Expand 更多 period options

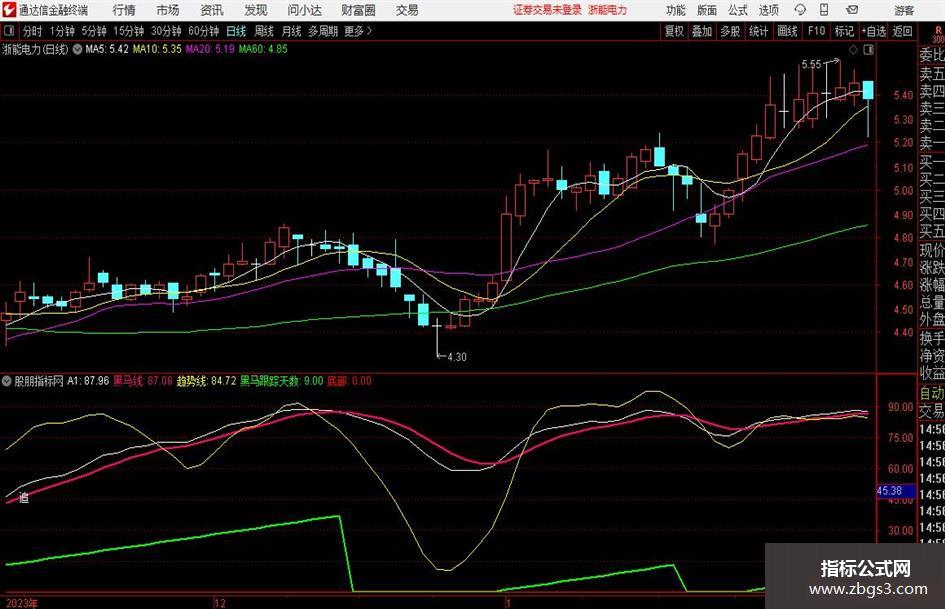pos(358,31)
